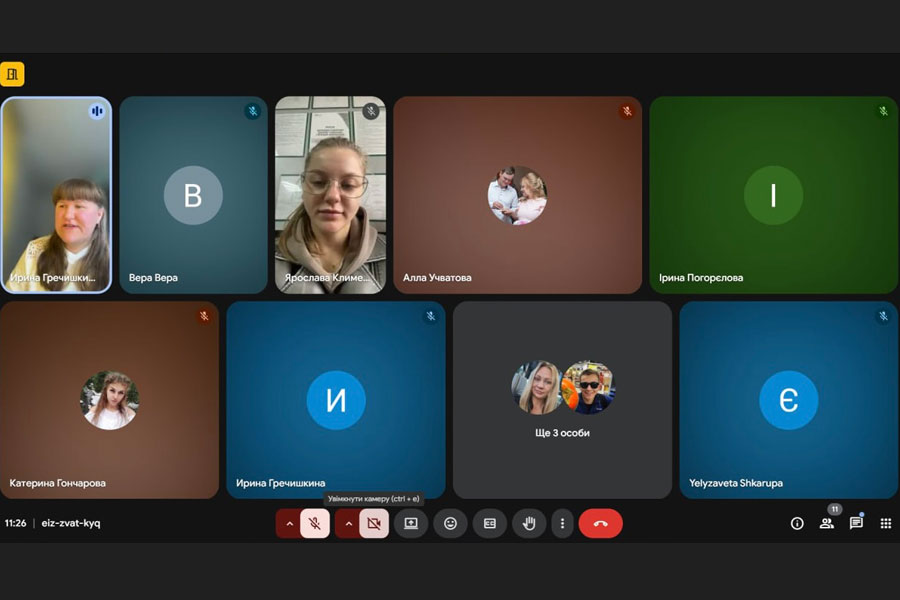Open more options three-dot menu
This screenshot has height=600, width=900.
pyautogui.click(x=562, y=523)
